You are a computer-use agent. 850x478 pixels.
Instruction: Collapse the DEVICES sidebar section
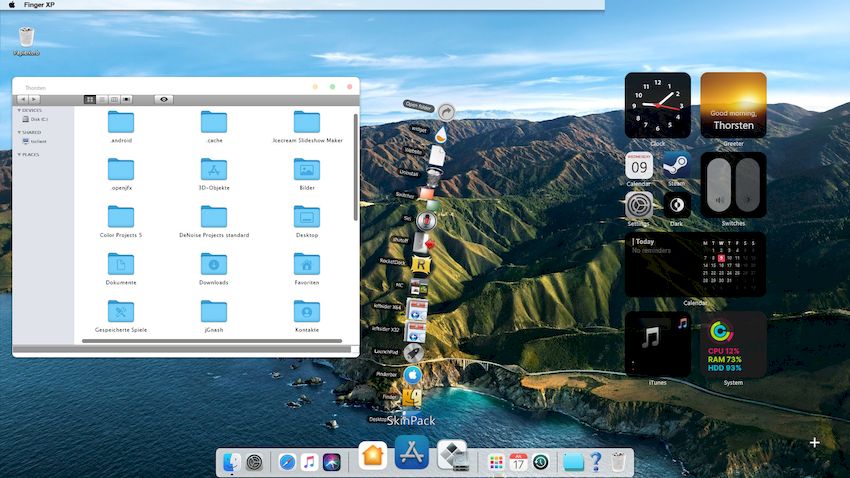click(x=19, y=110)
